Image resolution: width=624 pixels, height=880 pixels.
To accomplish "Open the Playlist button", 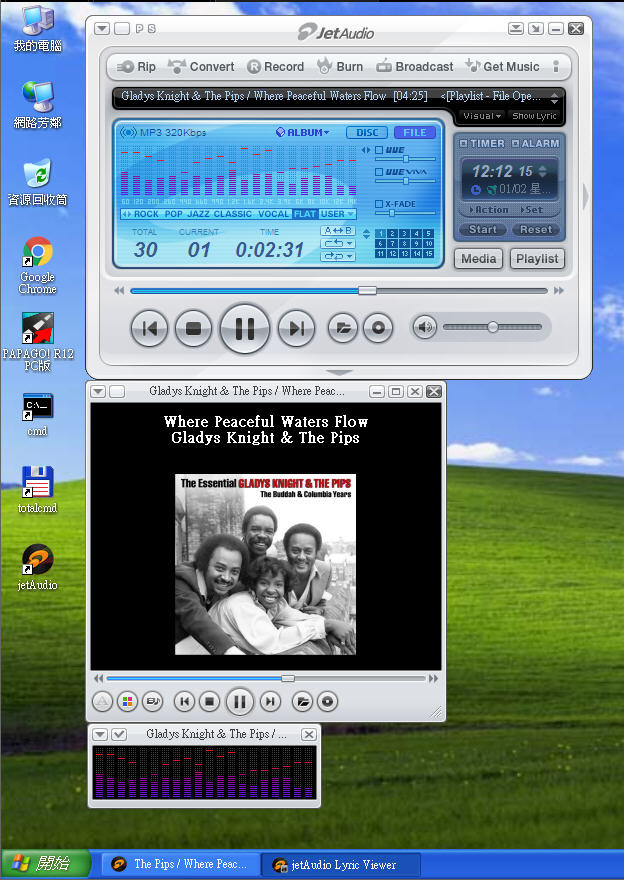I will point(537,259).
